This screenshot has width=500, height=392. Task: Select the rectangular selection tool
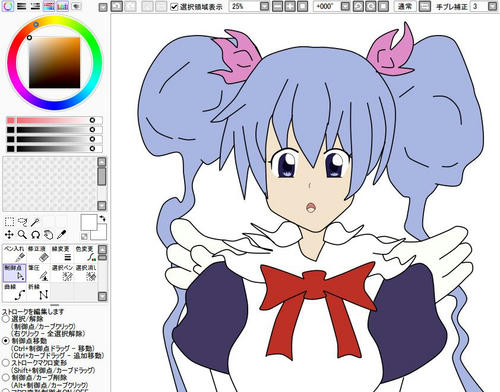tap(9, 222)
